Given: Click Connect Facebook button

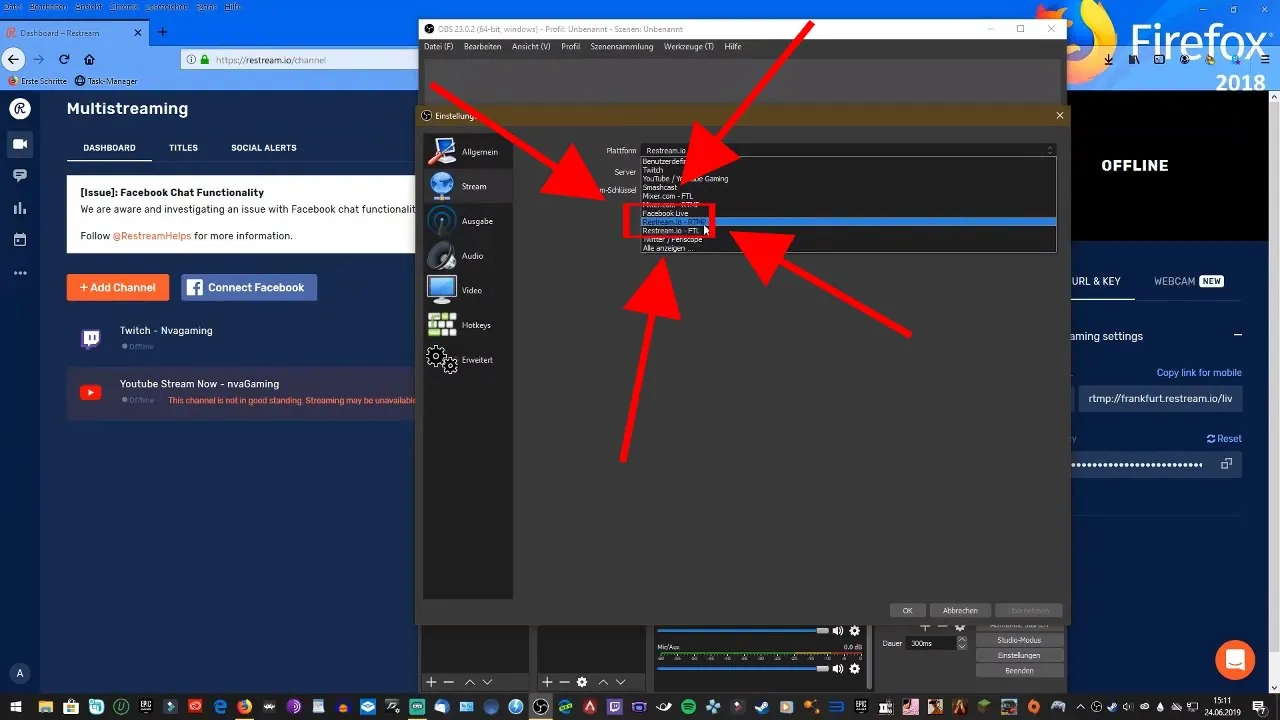Looking at the screenshot, I should coord(249,287).
